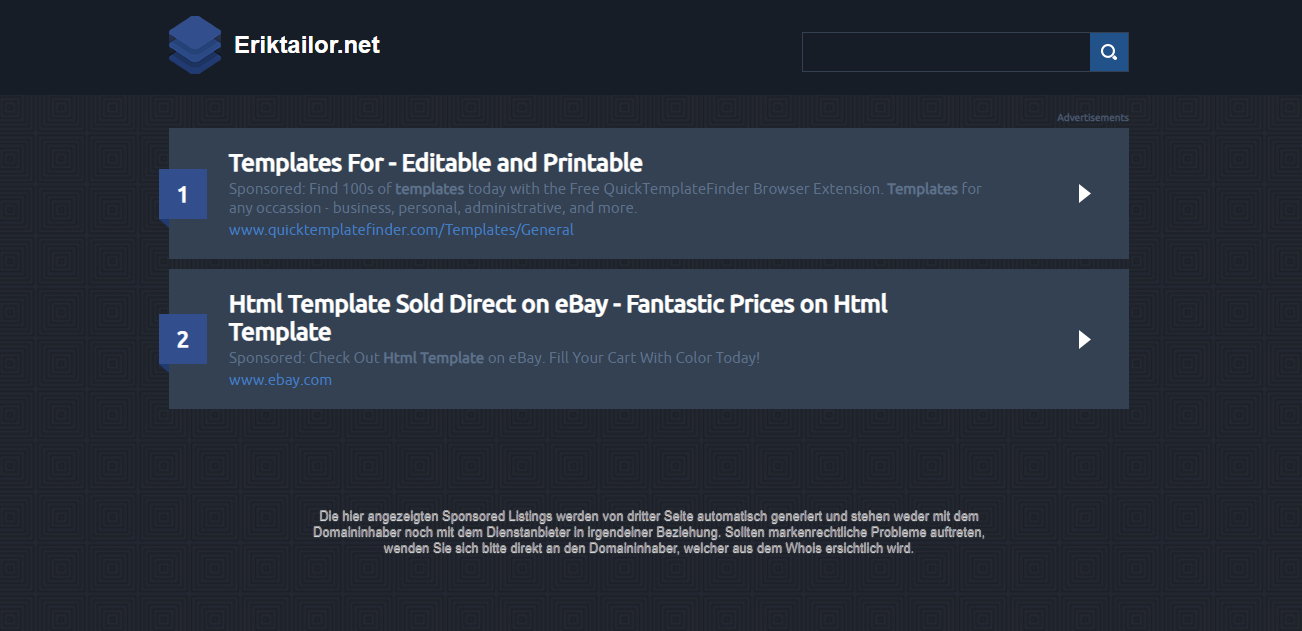Click bold "templates" after "Find 100s of"
1302x631 pixels.
tap(429, 188)
